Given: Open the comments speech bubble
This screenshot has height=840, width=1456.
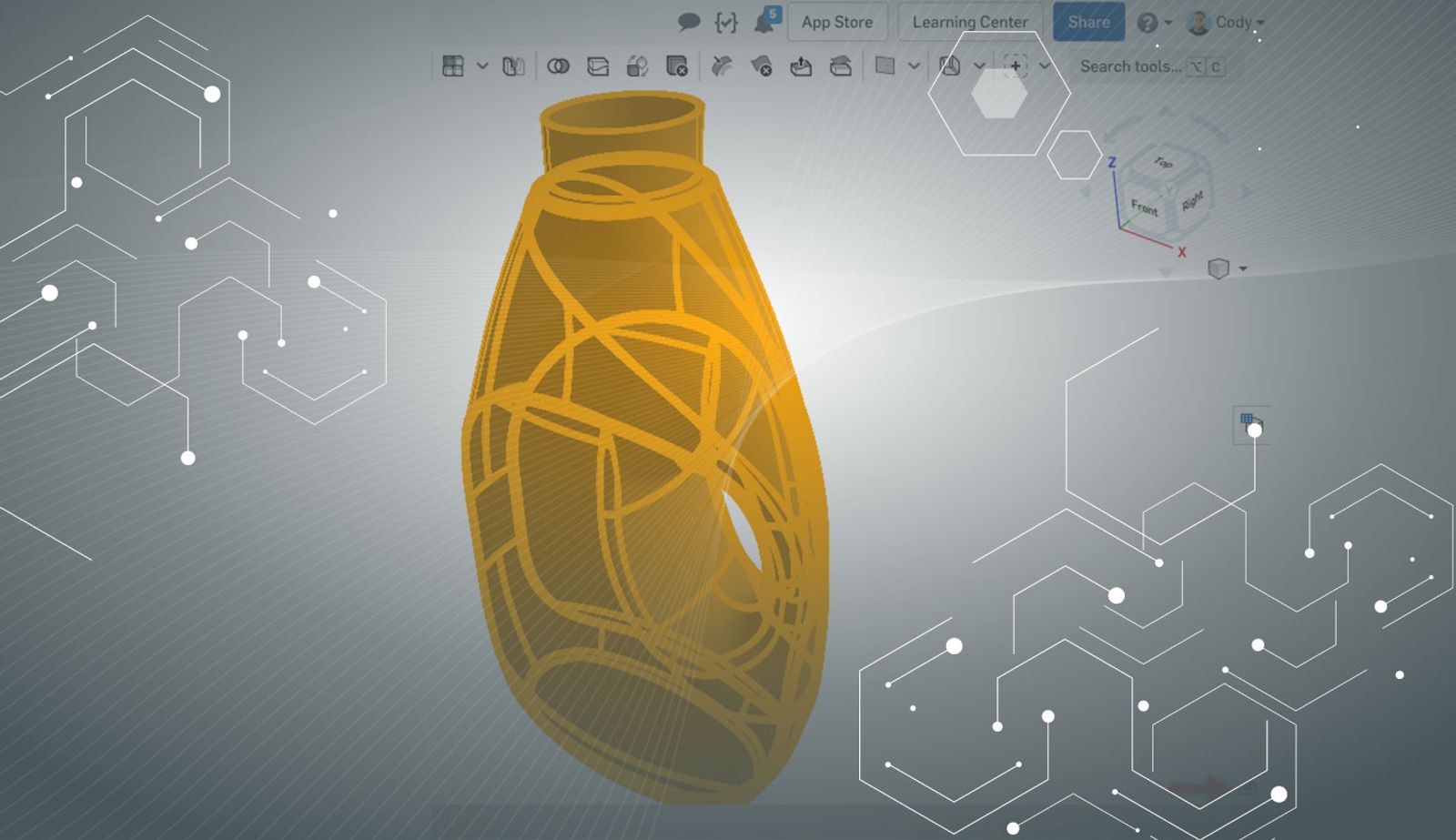Looking at the screenshot, I should click(x=689, y=22).
